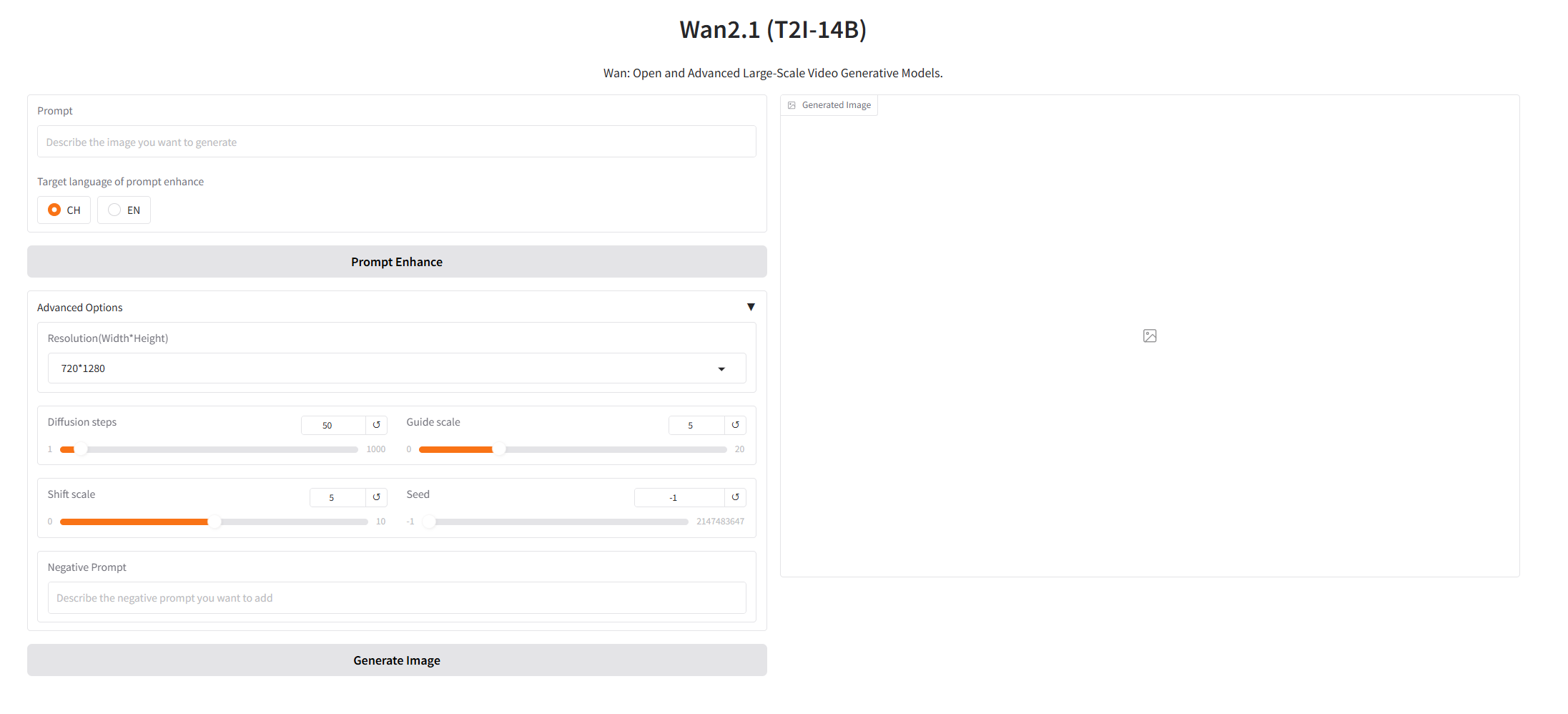Focus the Negative Prompt text field
This screenshot has height=714, width=1568.
click(x=397, y=598)
